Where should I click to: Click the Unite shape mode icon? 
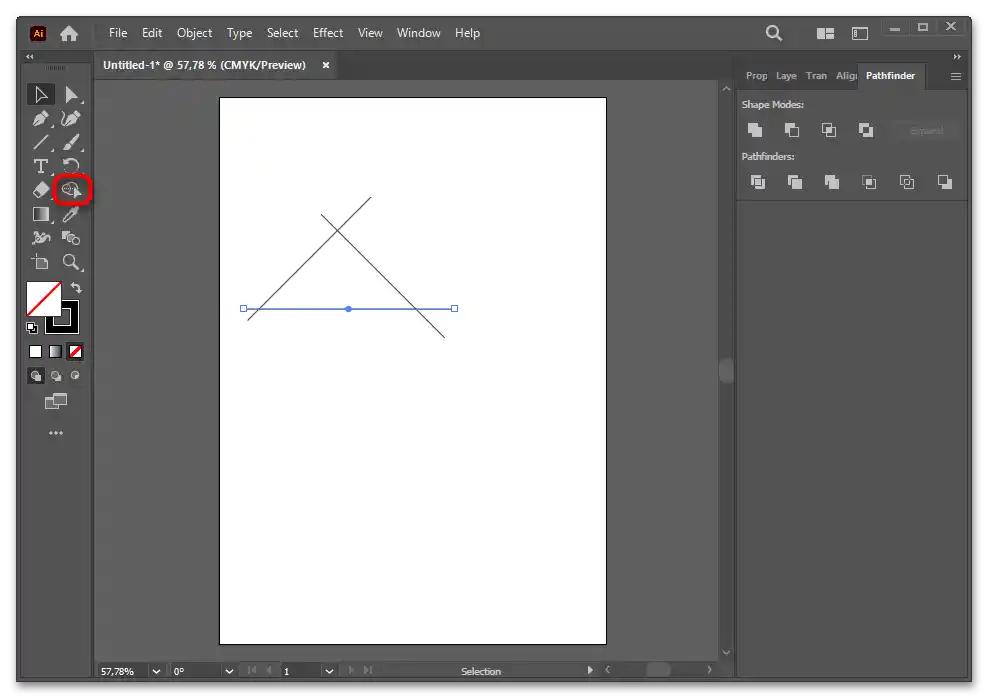tap(755, 130)
